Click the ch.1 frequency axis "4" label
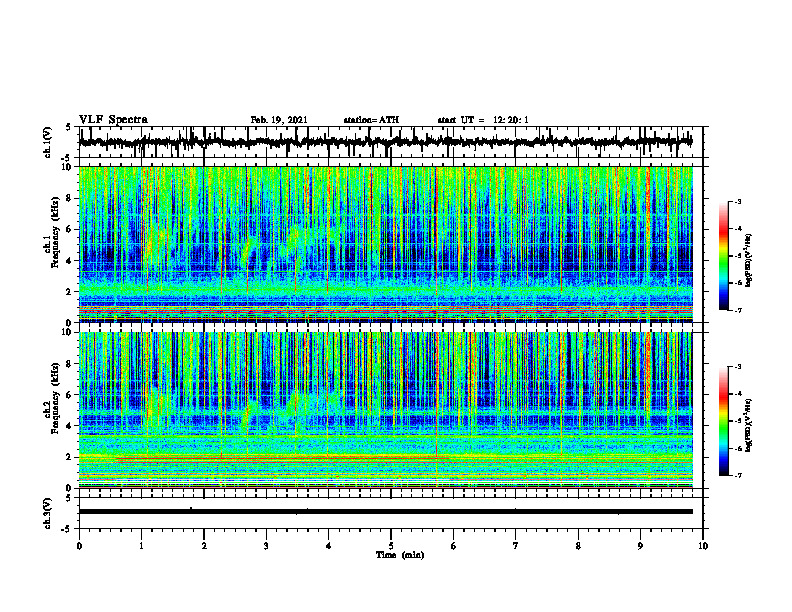This screenshot has width=792, height=612. (70, 261)
